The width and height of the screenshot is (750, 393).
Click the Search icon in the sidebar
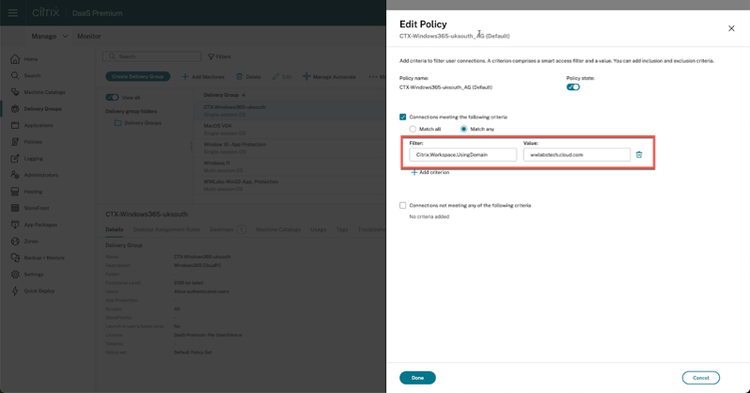pos(15,76)
